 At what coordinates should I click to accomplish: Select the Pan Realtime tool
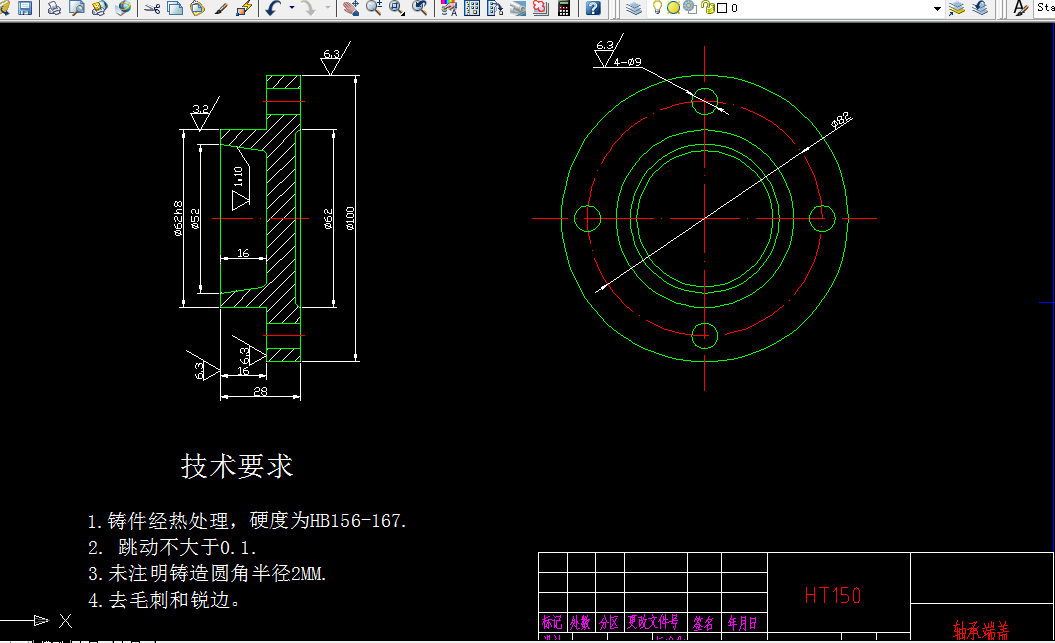pyautogui.click(x=351, y=8)
